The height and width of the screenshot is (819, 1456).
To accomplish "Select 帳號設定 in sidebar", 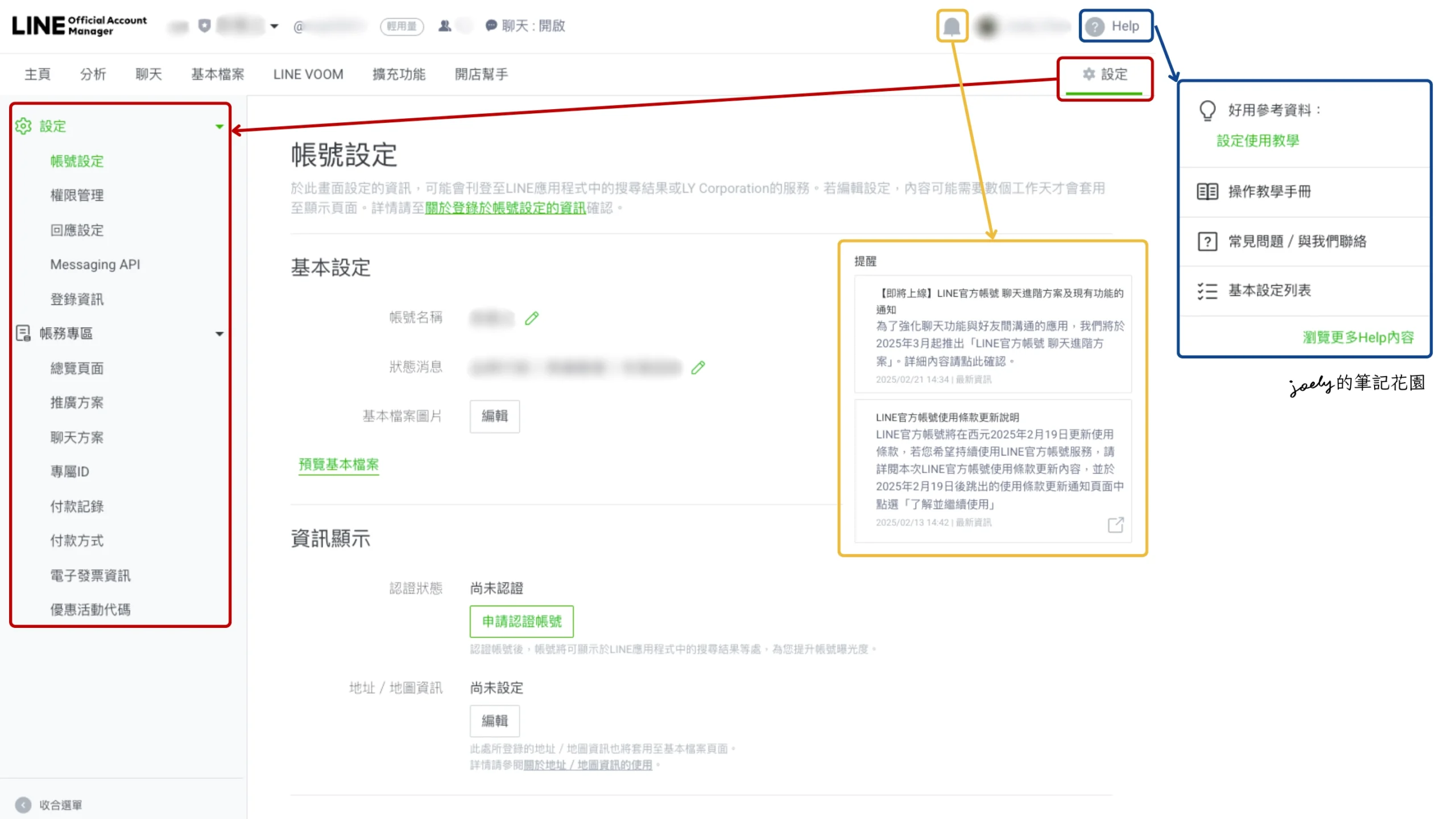I will click(77, 161).
